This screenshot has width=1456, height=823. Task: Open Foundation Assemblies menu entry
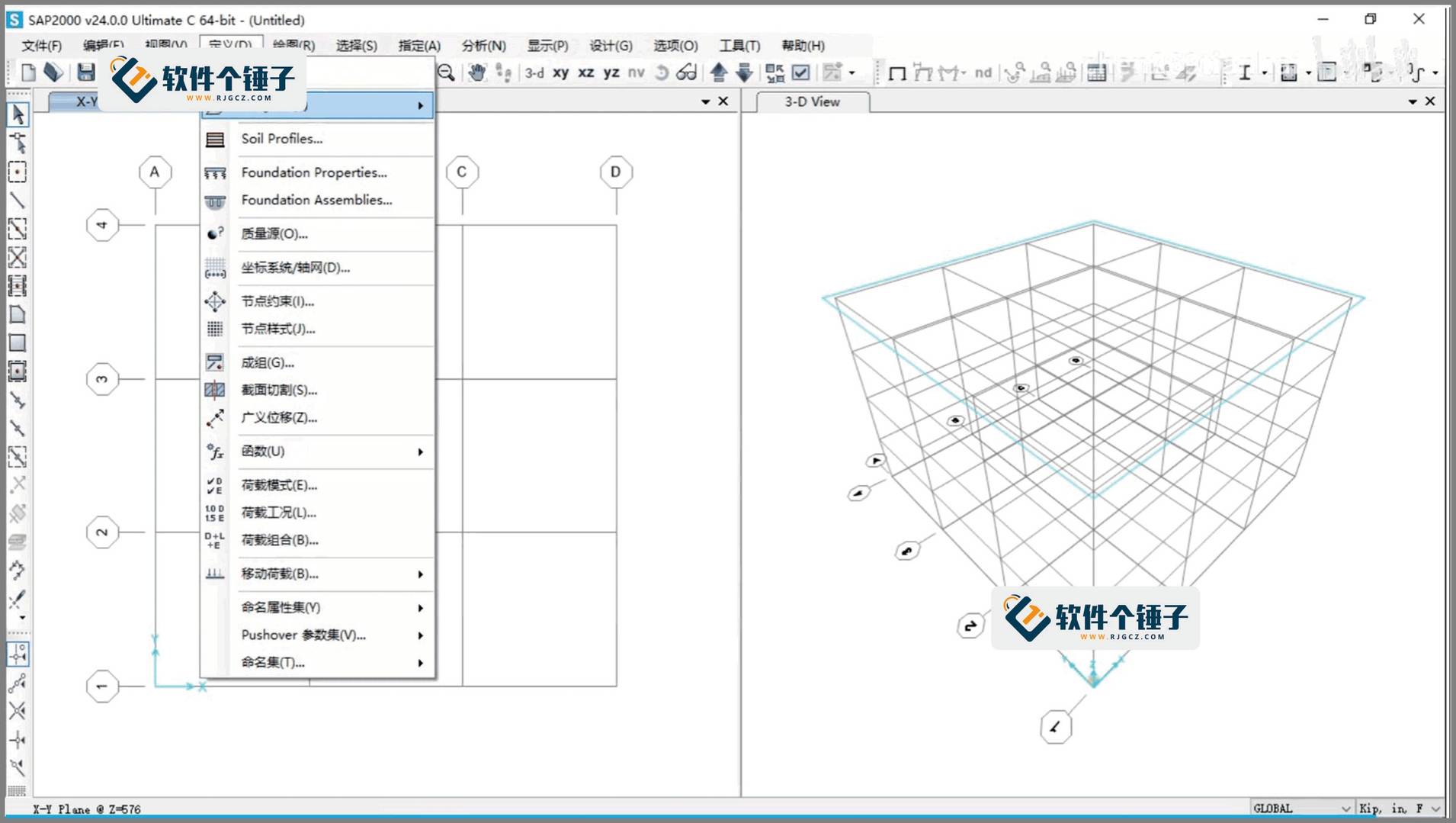click(318, 200)
